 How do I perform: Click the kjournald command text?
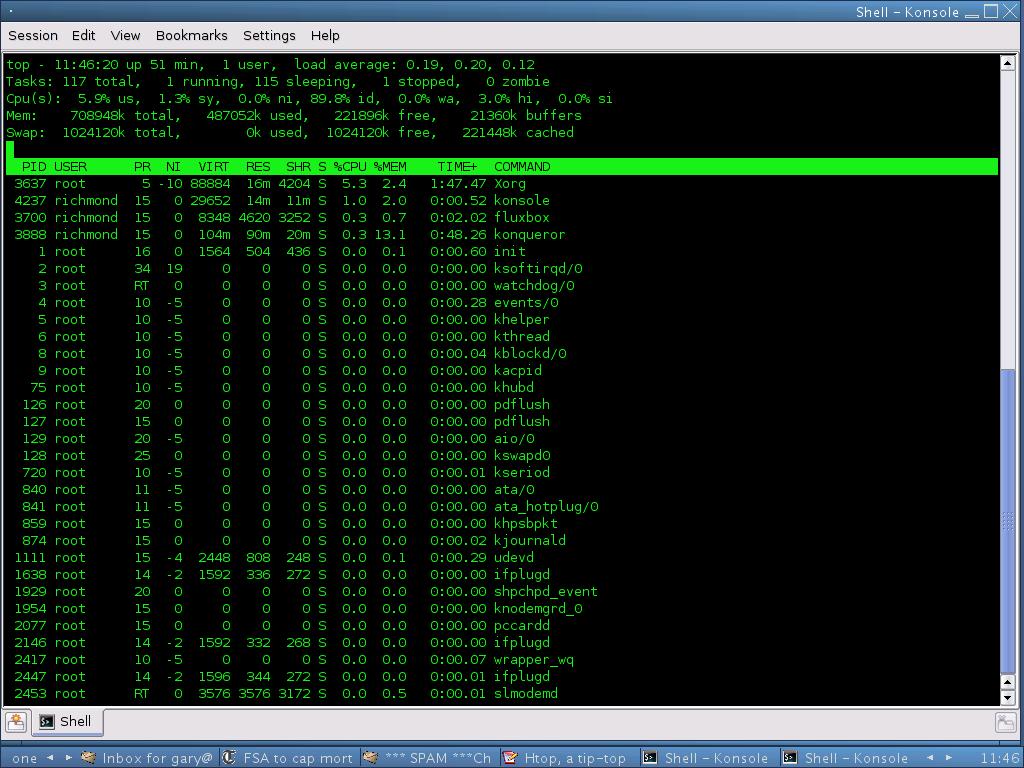click(x=530, y=540)
